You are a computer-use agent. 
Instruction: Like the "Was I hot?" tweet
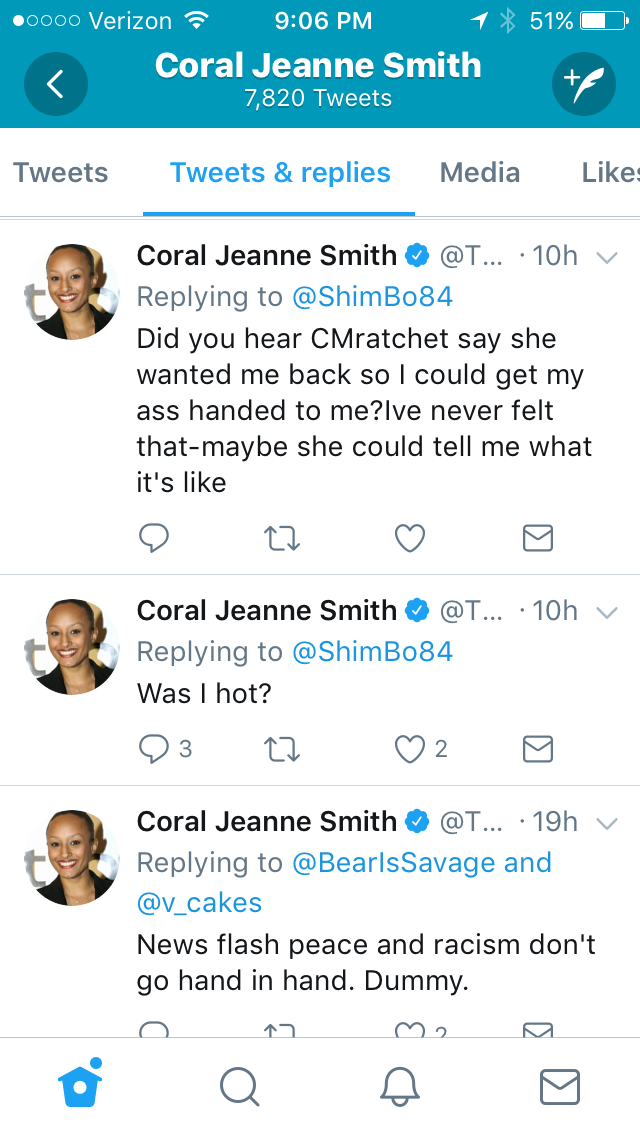410,749
